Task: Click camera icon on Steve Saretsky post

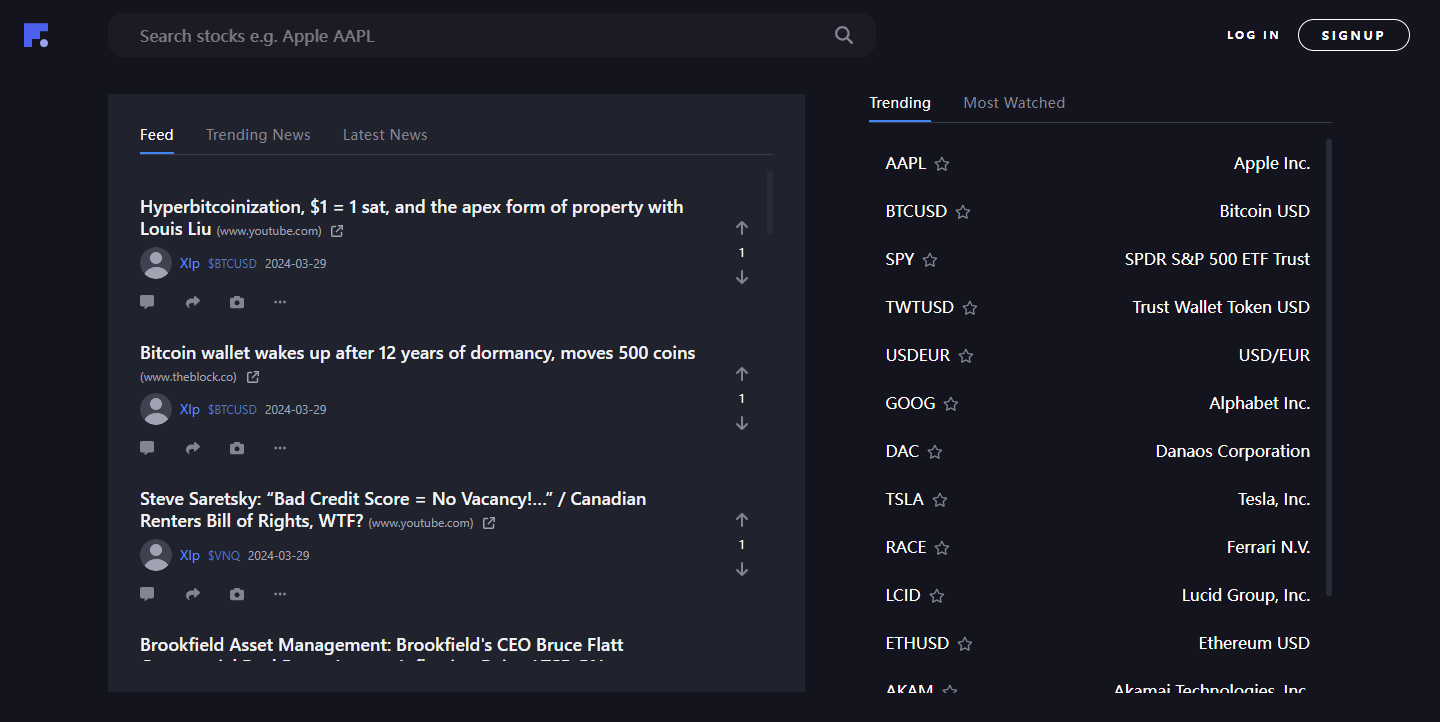Action: coord(237,594)
